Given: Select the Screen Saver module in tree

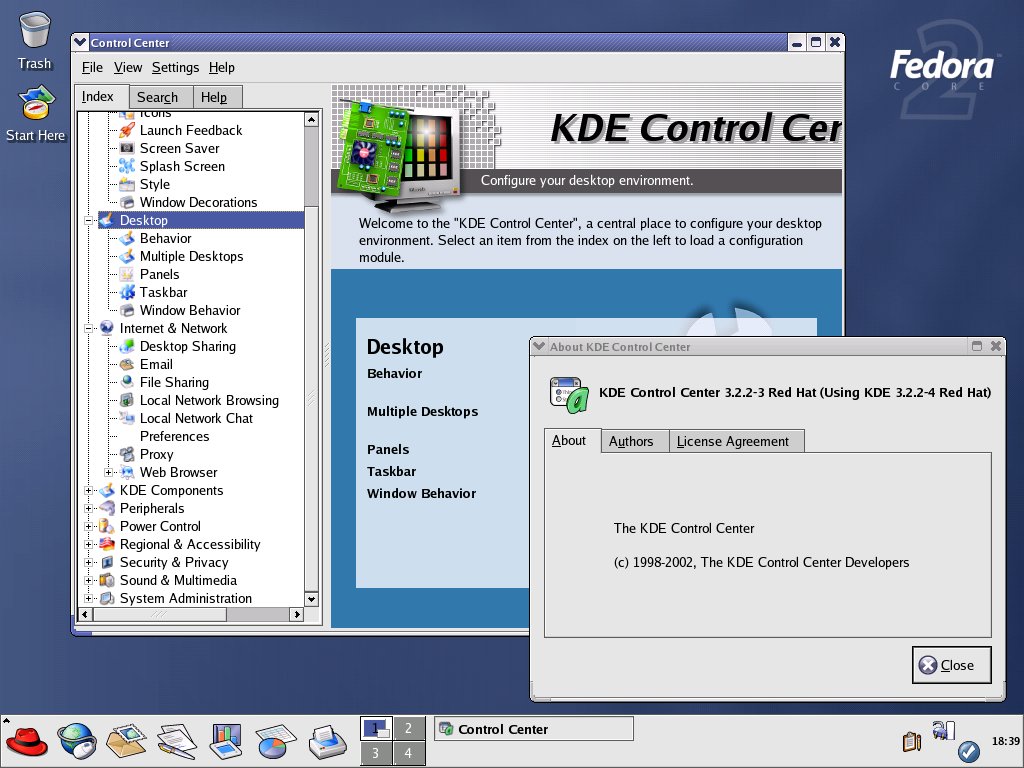Looking at the screenshot, I should click(x=179, y=148).
